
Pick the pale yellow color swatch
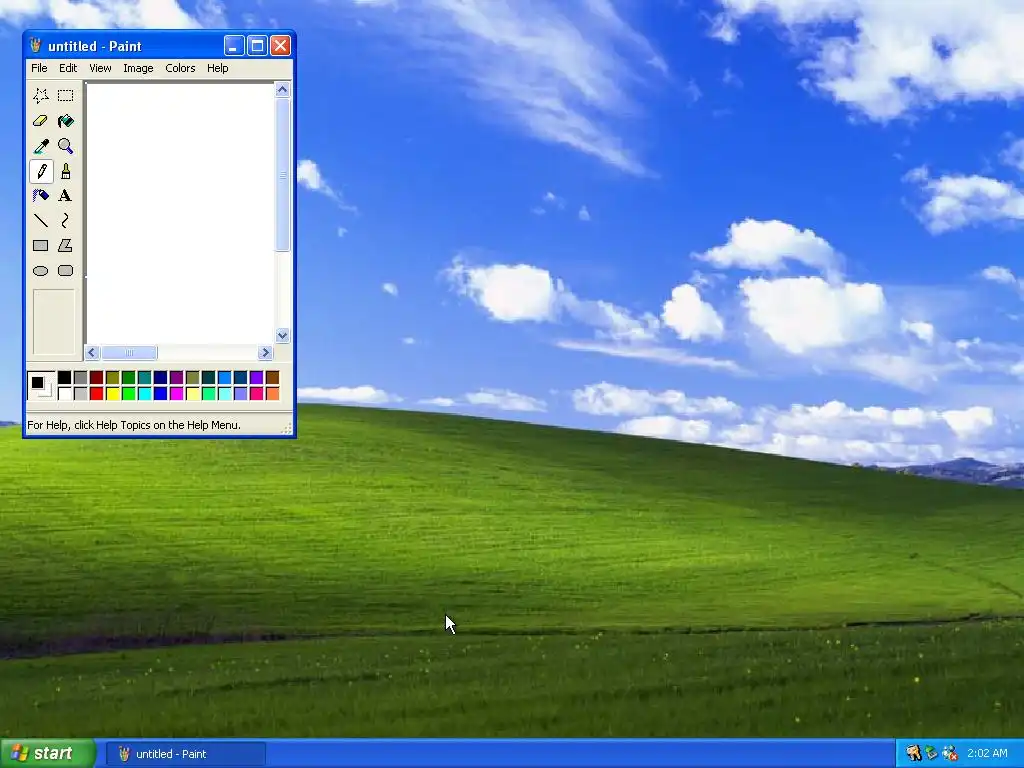(192, 393)
